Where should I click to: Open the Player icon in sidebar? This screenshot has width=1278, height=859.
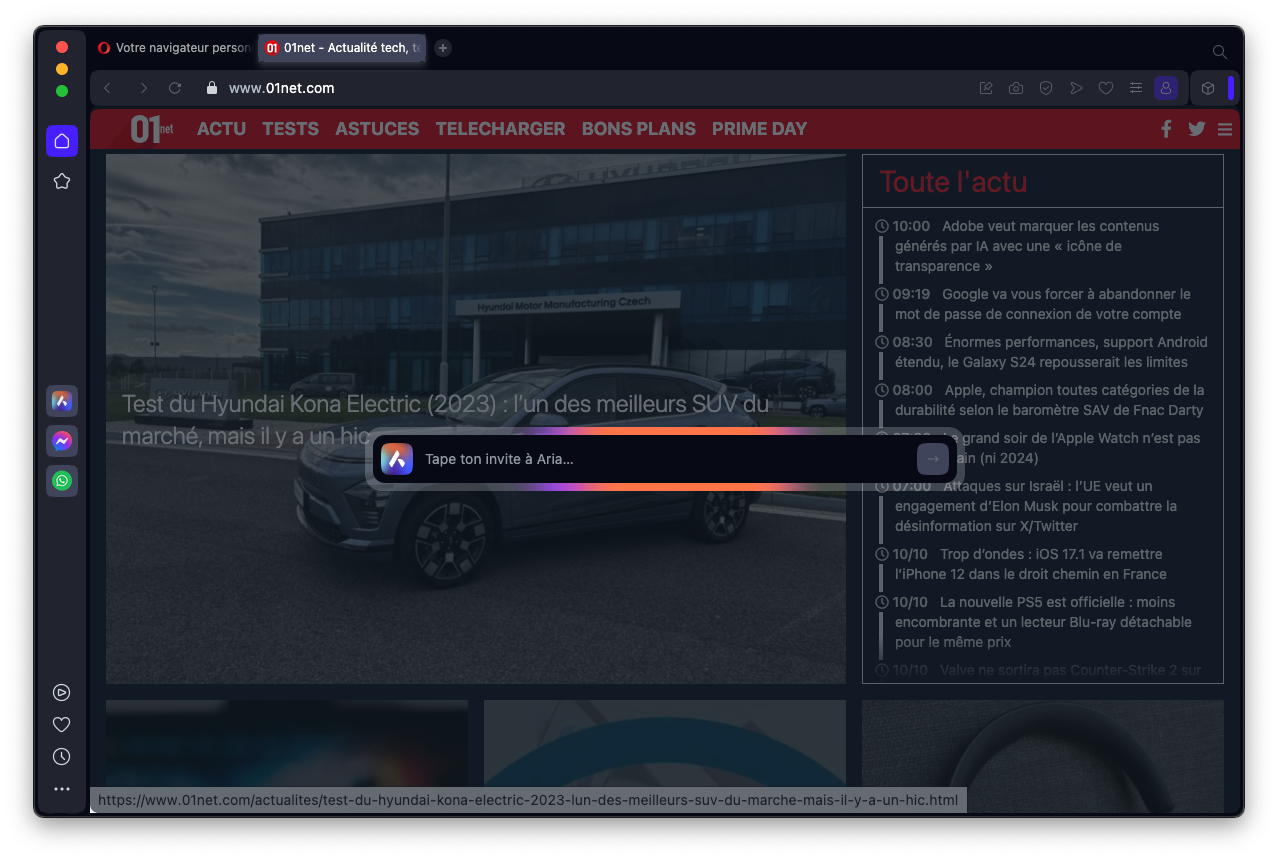tap(62, 692)
